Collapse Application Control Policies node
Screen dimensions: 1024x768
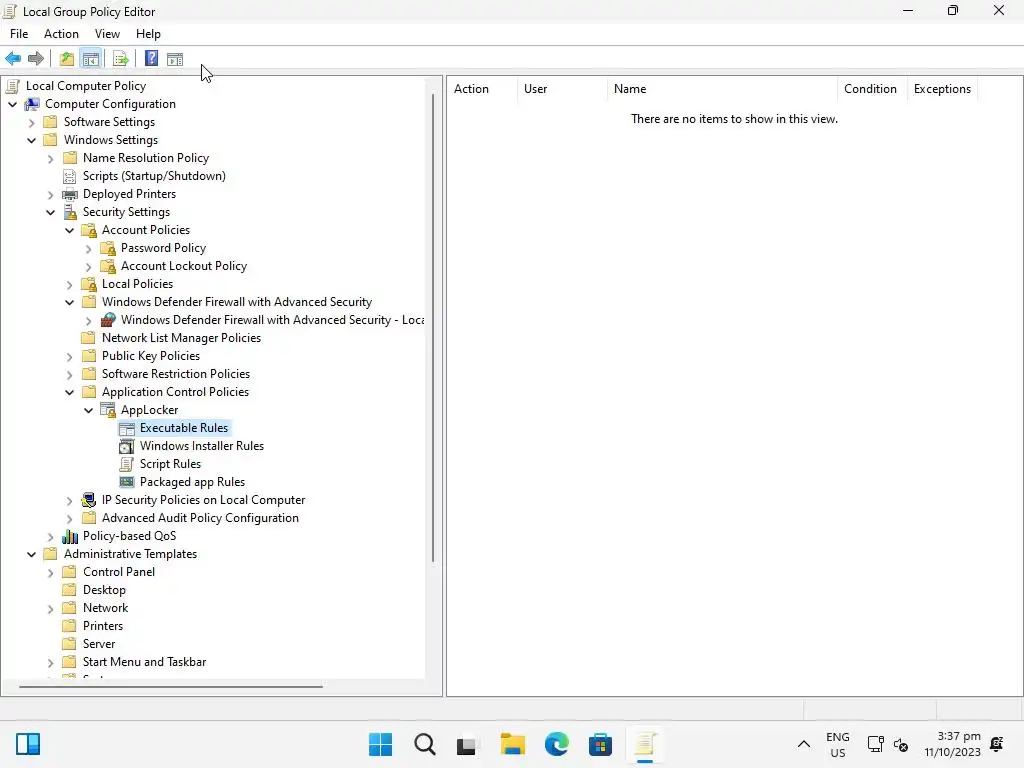point(69,392)
